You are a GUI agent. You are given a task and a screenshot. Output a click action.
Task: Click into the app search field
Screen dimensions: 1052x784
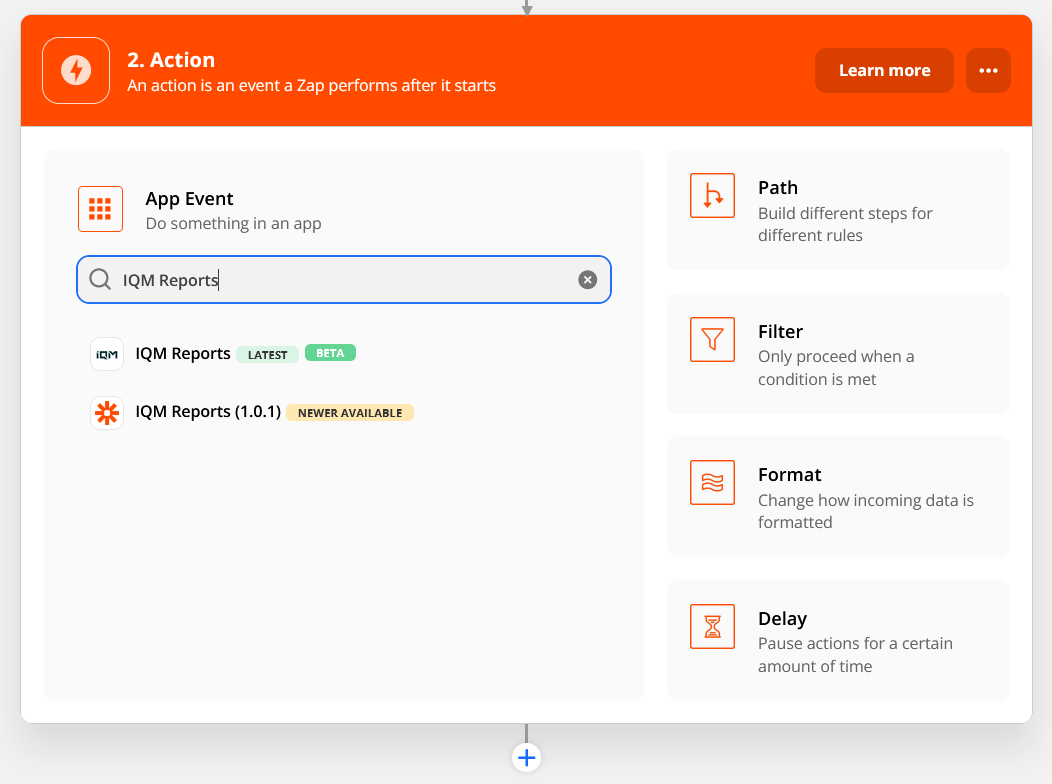(340, 280)
